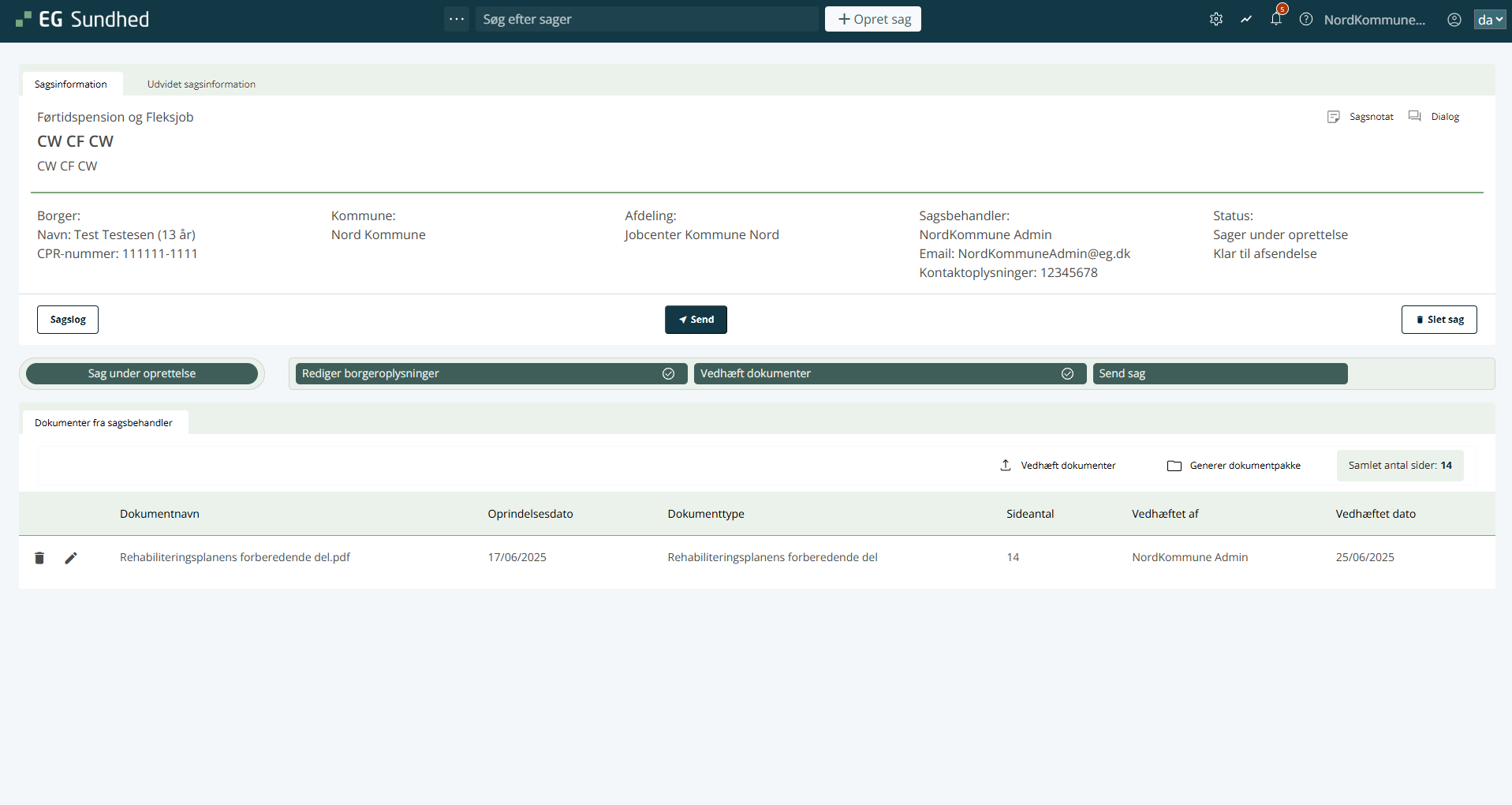Click Opret sag to create case
The height and width of the screenshot is (805, 1512).
873,19
